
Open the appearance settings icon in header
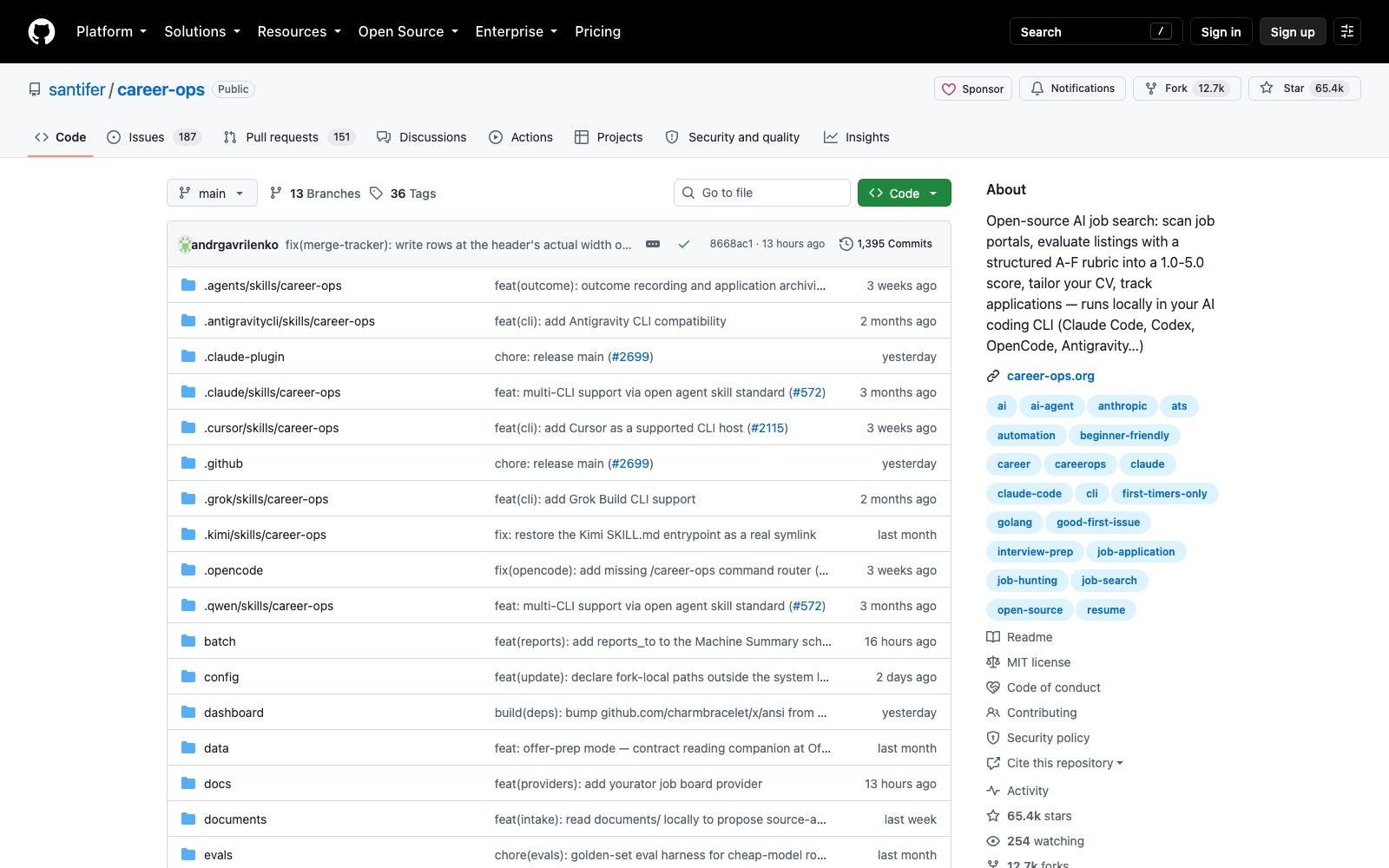tap(1347, 31)
